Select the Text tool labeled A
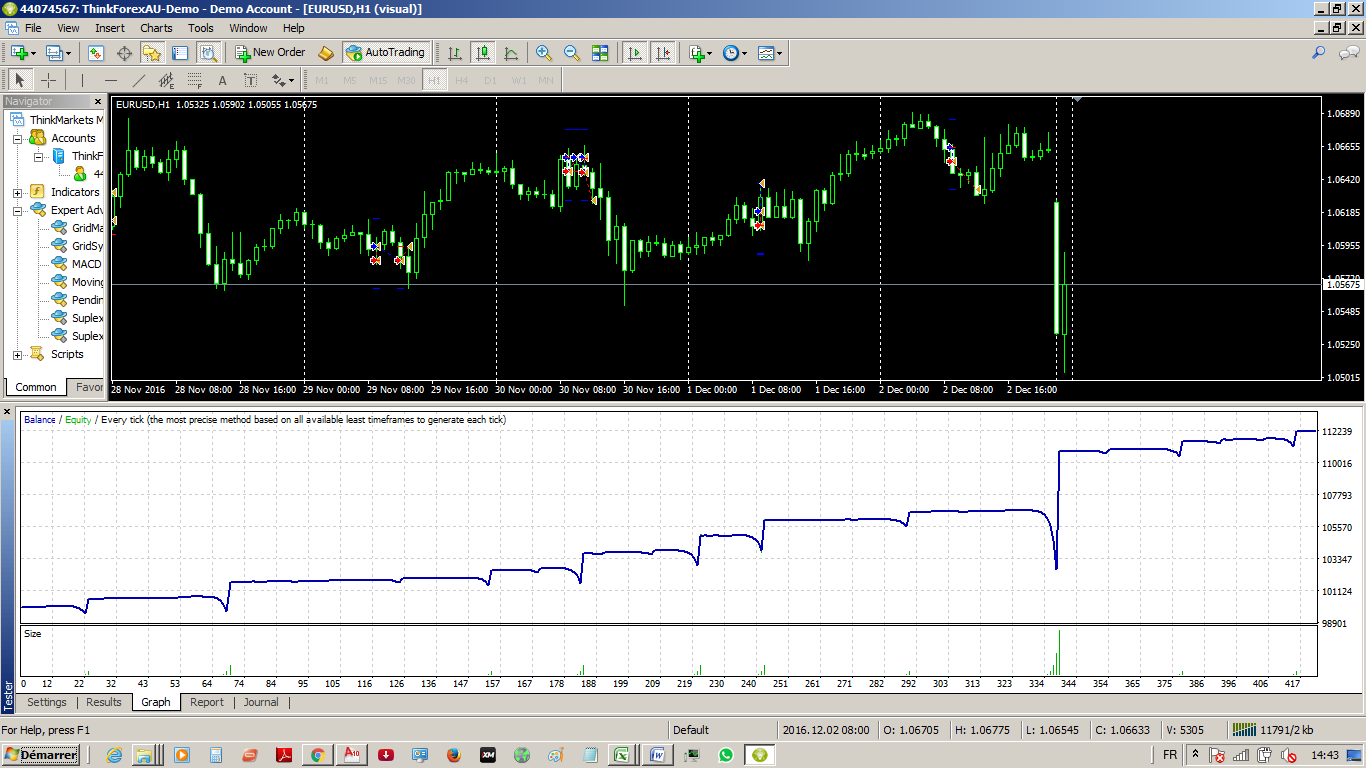Viewport: 1366px width, 768px height. pyautogui.click(x=223, y=80)
